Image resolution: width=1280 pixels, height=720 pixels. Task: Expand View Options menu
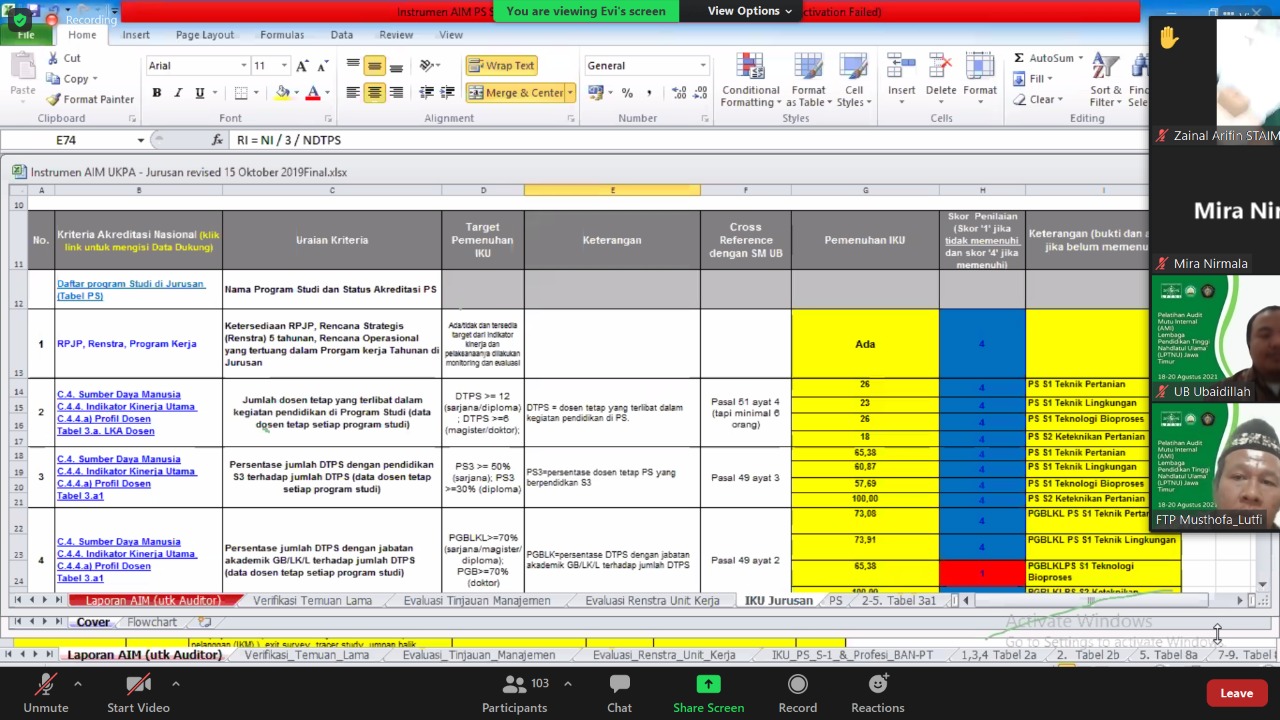coord(749,11)
